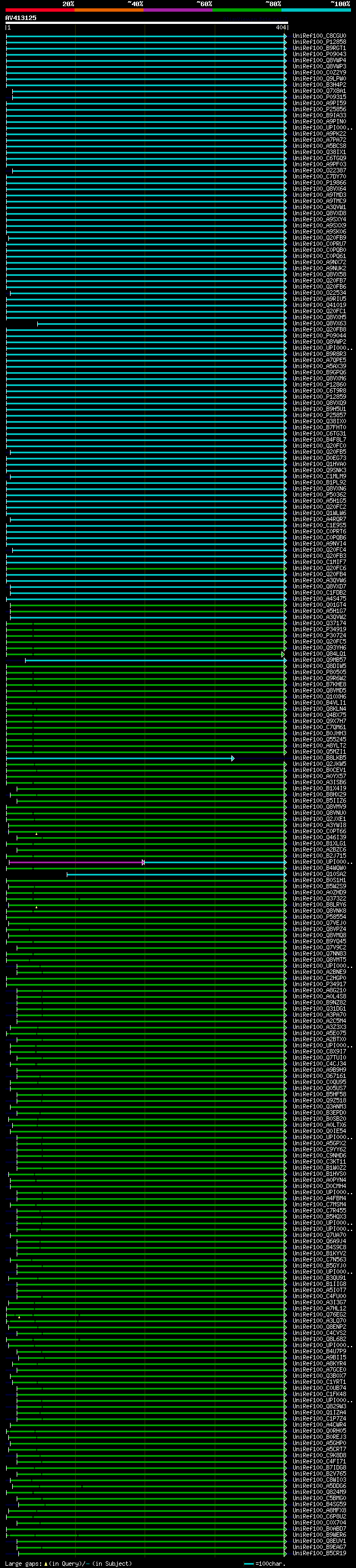
Task: Click the red 20% identity legend segment
Action: [40, 11]
